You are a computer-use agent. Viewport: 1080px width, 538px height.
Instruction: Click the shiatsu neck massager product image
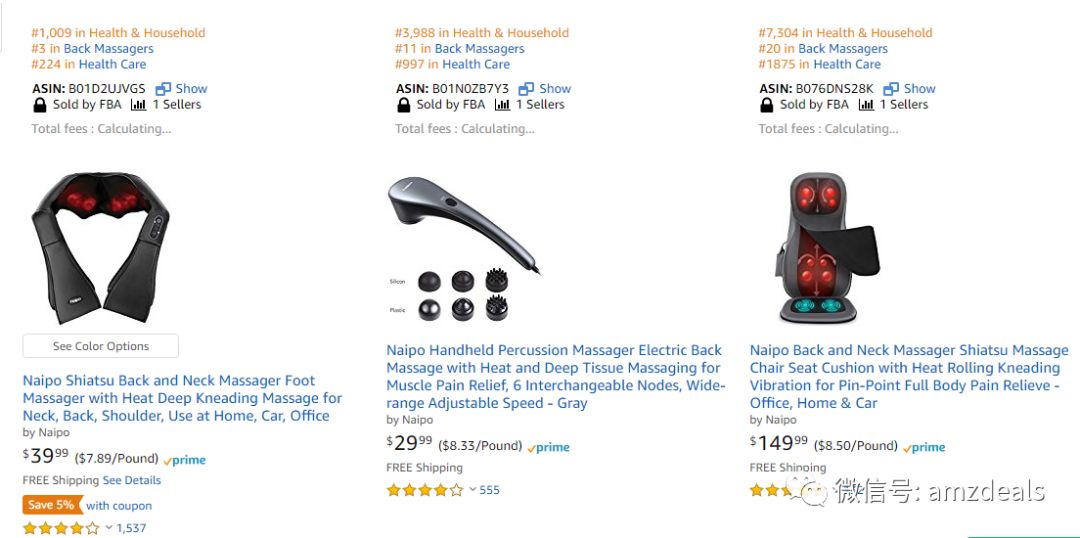[101, 248]
